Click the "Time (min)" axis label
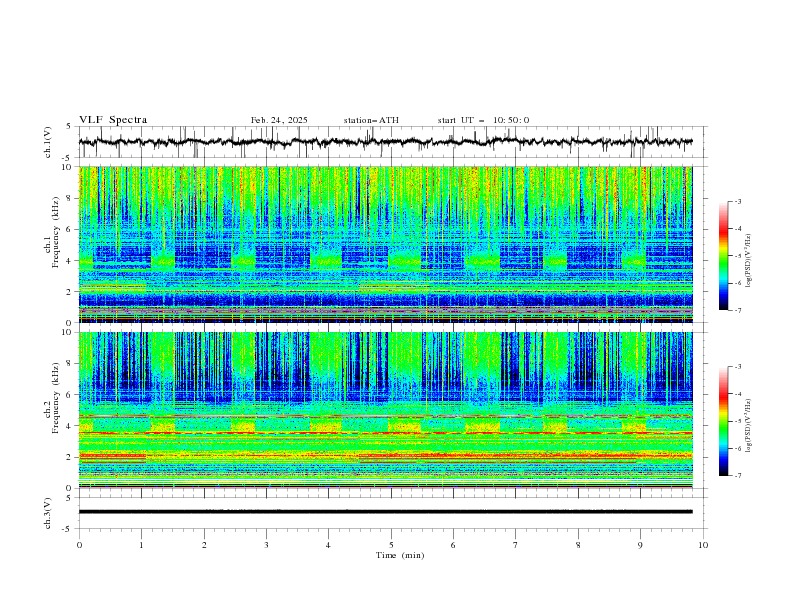Viewport: 792px width, 612px height. click(400, 555)
